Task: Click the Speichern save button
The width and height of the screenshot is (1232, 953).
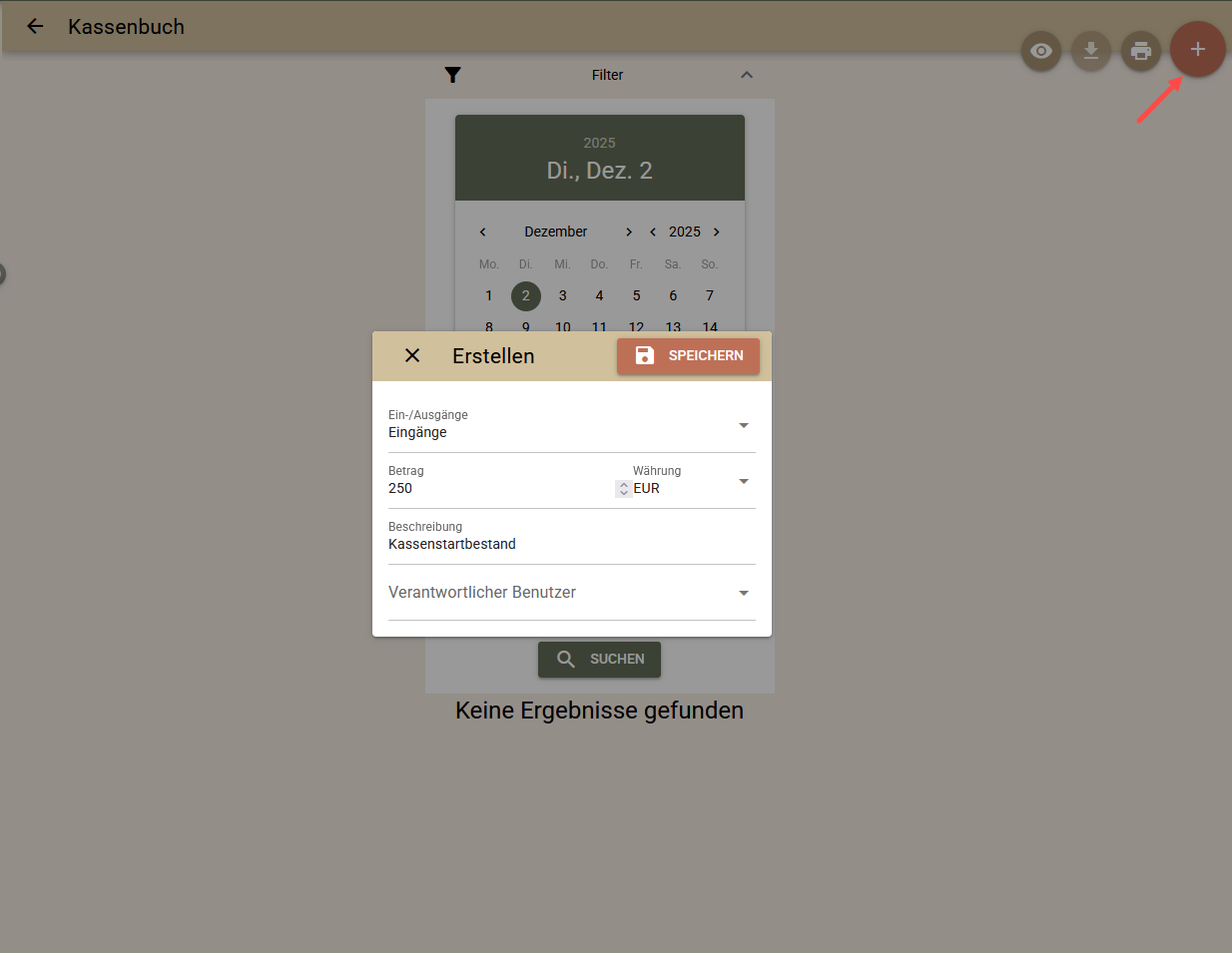Action: pos(688,356)
